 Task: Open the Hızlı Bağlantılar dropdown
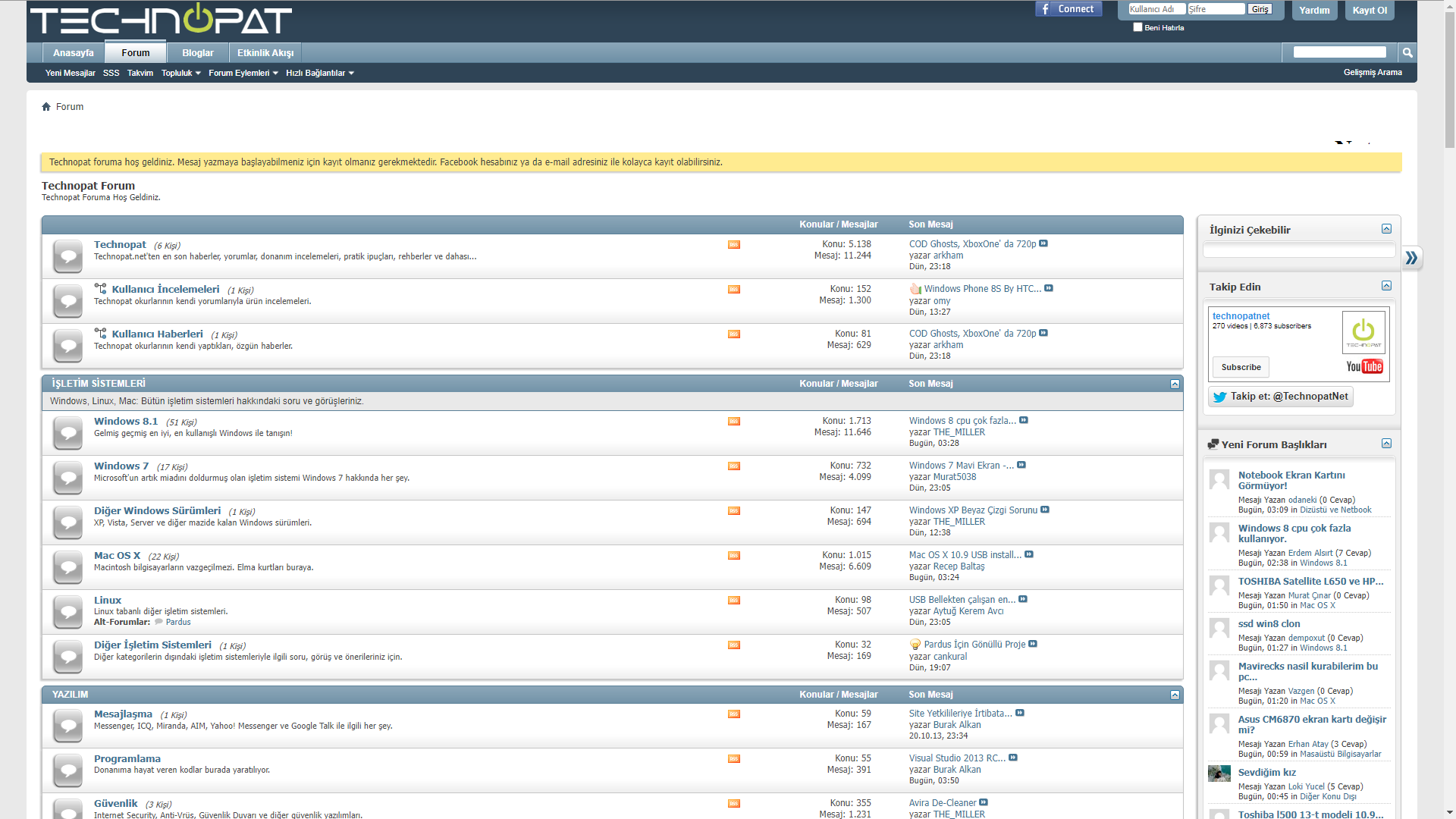coord(319,74)
